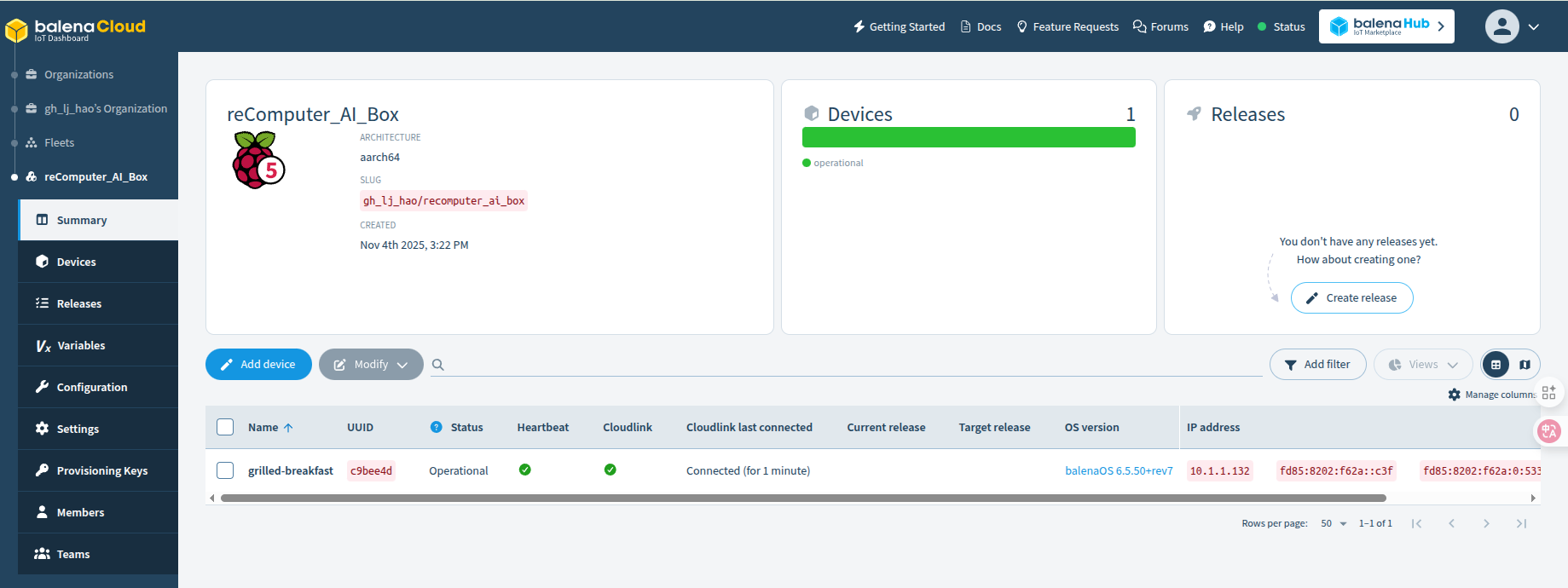Screen dimensions: 1568x588
Task: Click the Create release button
Action: pyautogui.click(x=1351, y=298)
